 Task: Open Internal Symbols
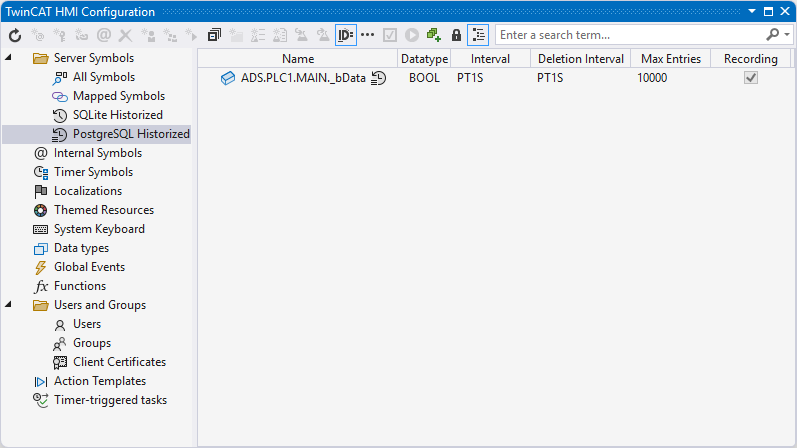[98, 153]
